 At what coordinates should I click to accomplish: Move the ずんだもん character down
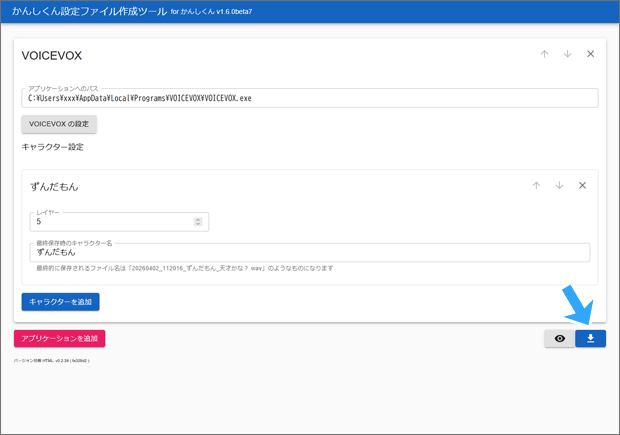click(x=559, y=186)
